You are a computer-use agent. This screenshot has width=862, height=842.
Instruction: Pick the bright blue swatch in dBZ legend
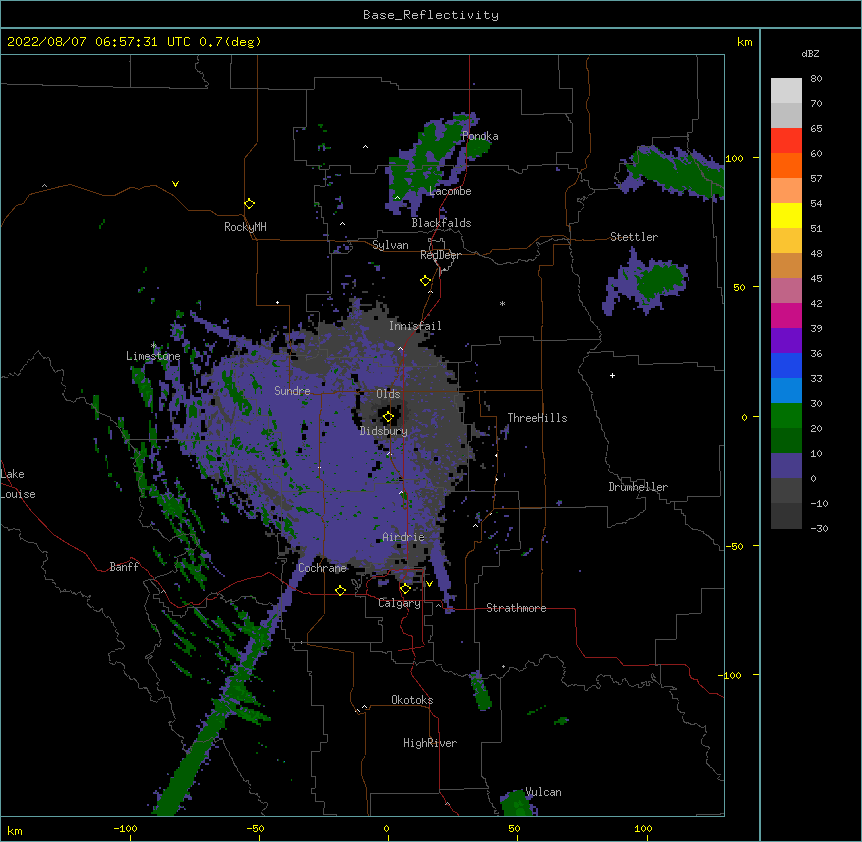786,365
